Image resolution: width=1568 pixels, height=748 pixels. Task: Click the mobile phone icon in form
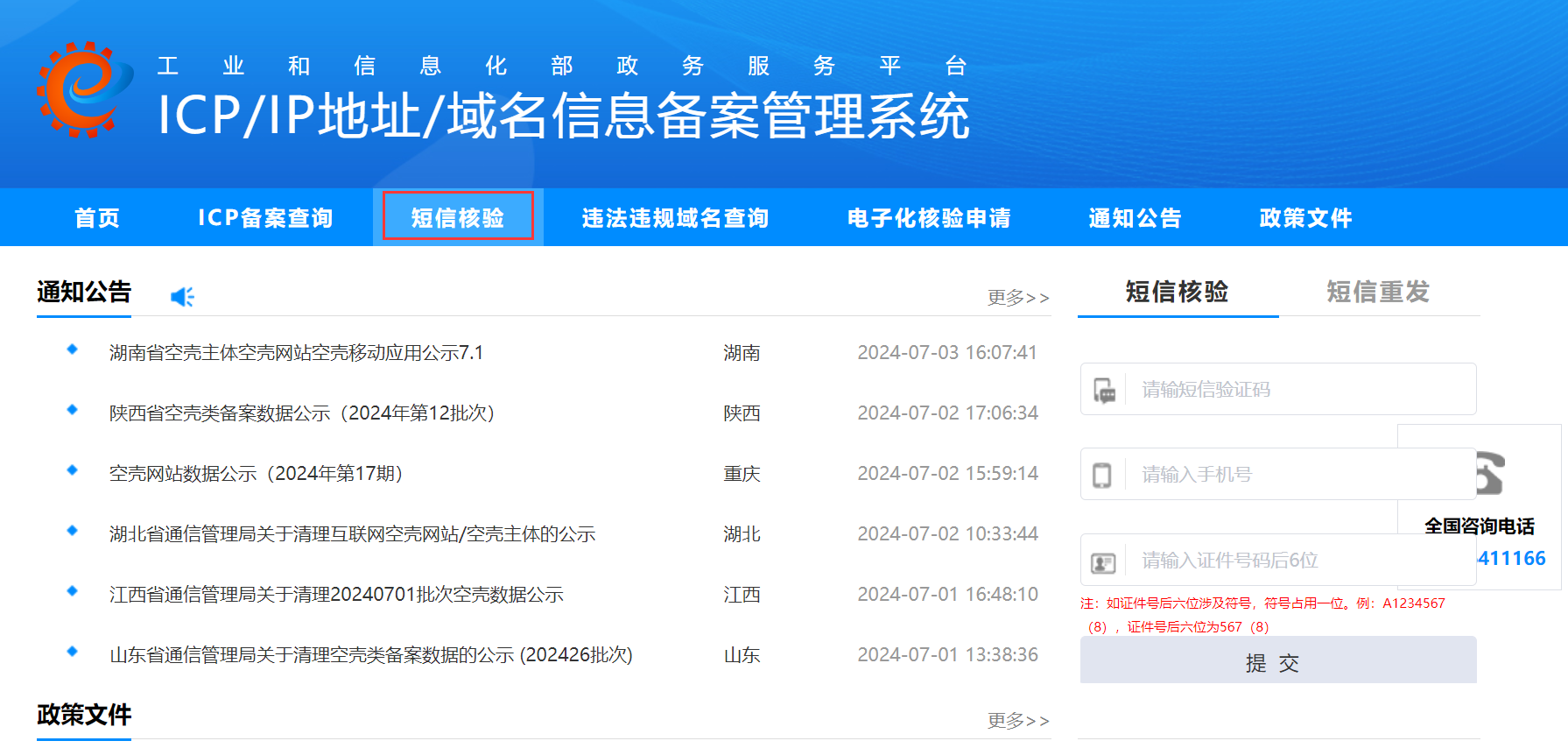pos(1102,475)
